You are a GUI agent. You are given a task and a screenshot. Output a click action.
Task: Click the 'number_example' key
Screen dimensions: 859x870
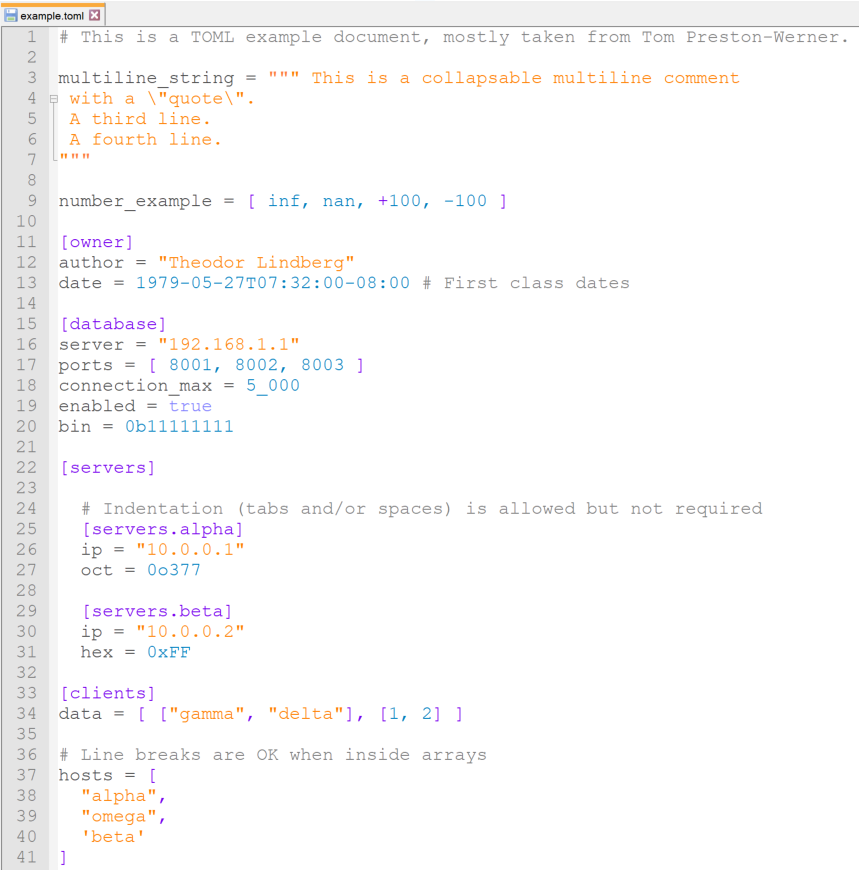click(135, 202)
